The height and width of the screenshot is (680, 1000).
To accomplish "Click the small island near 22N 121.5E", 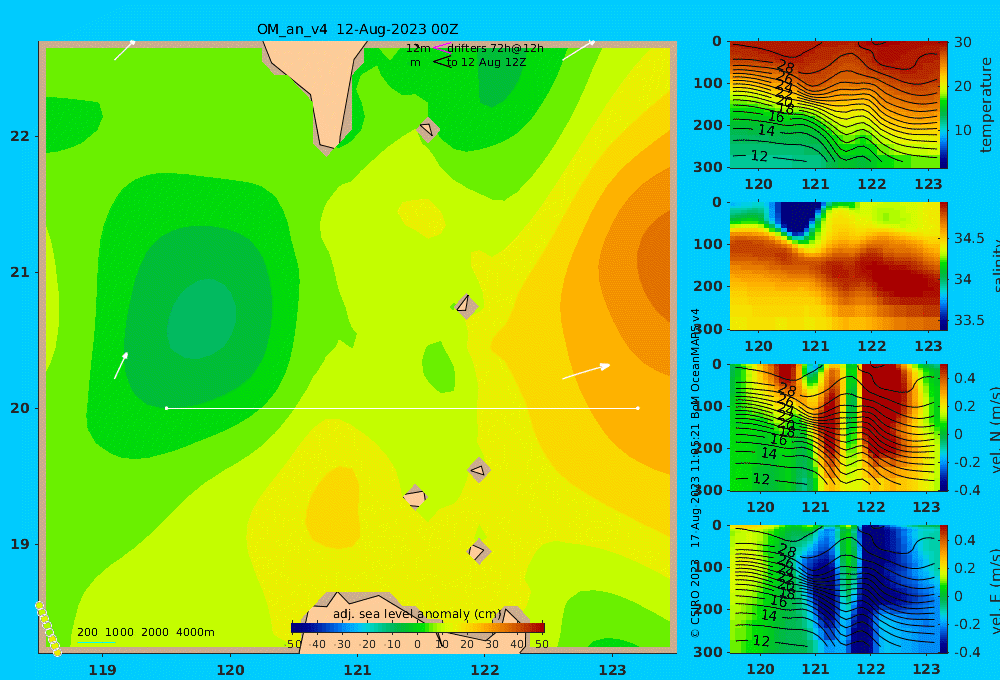I will (x=427, y=129).
